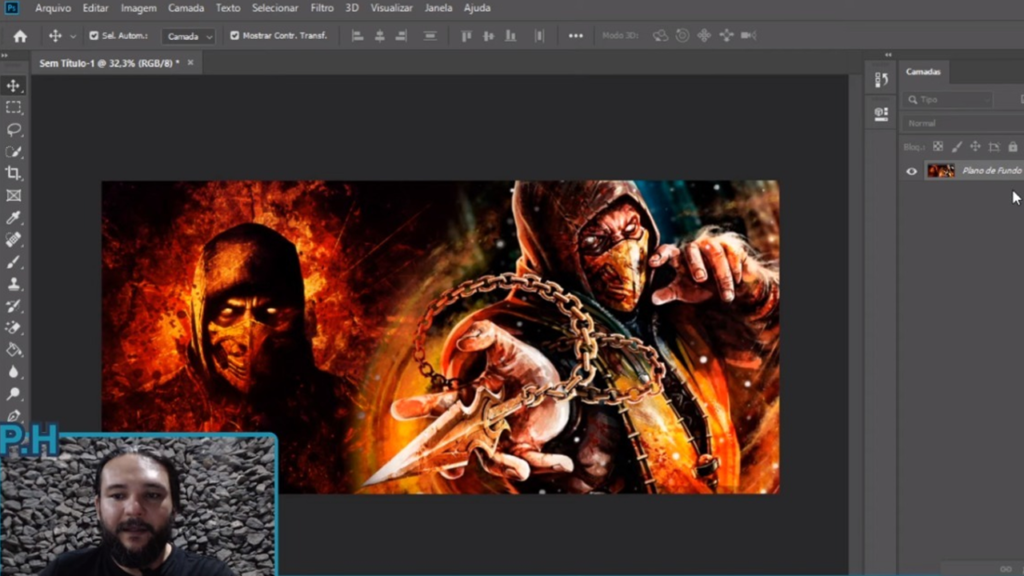Select the Paint Bucket tool
1024x576 pixels.
(x=14, y=350)
